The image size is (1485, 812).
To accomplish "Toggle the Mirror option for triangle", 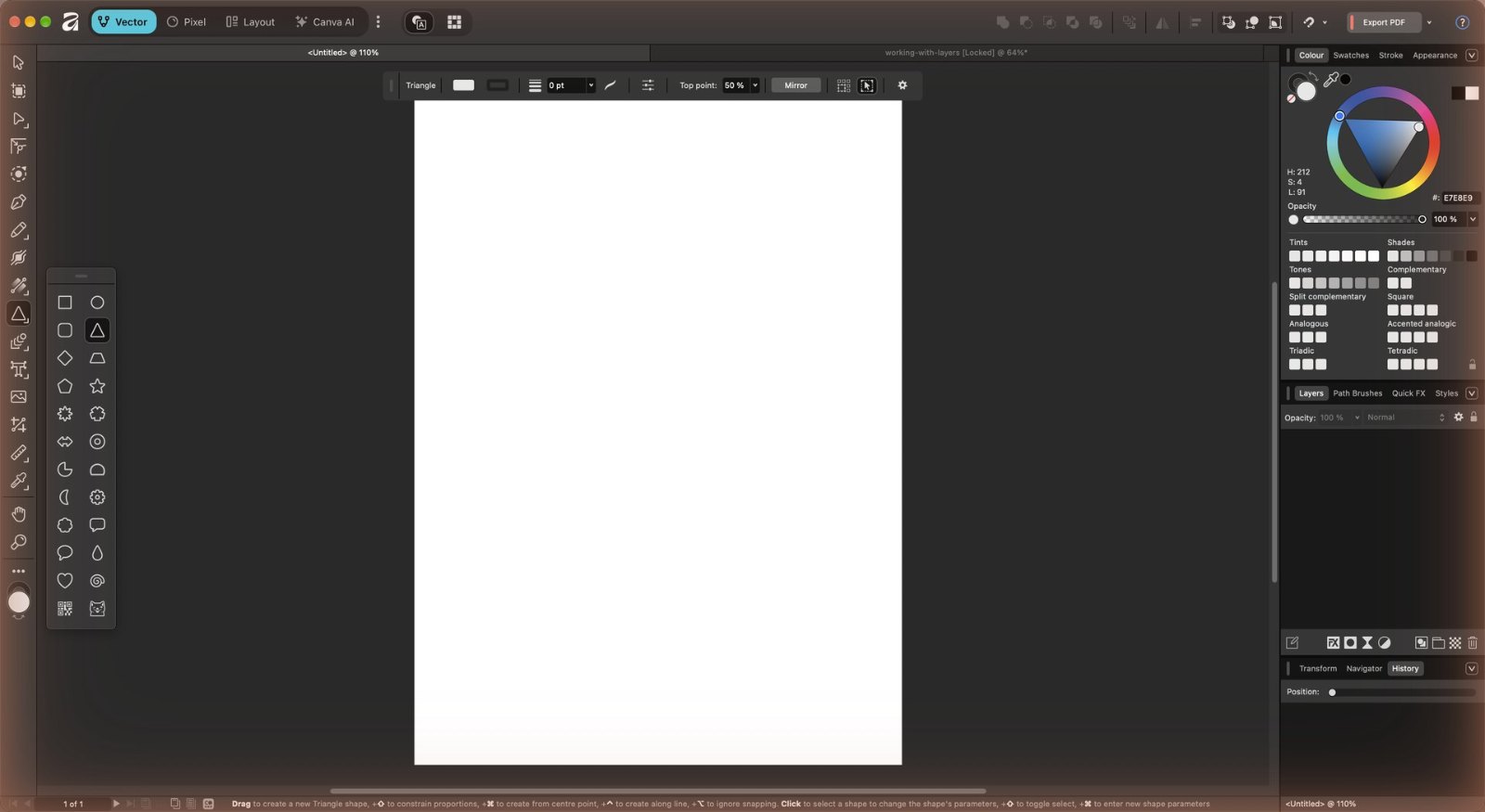I will [795, 85].
